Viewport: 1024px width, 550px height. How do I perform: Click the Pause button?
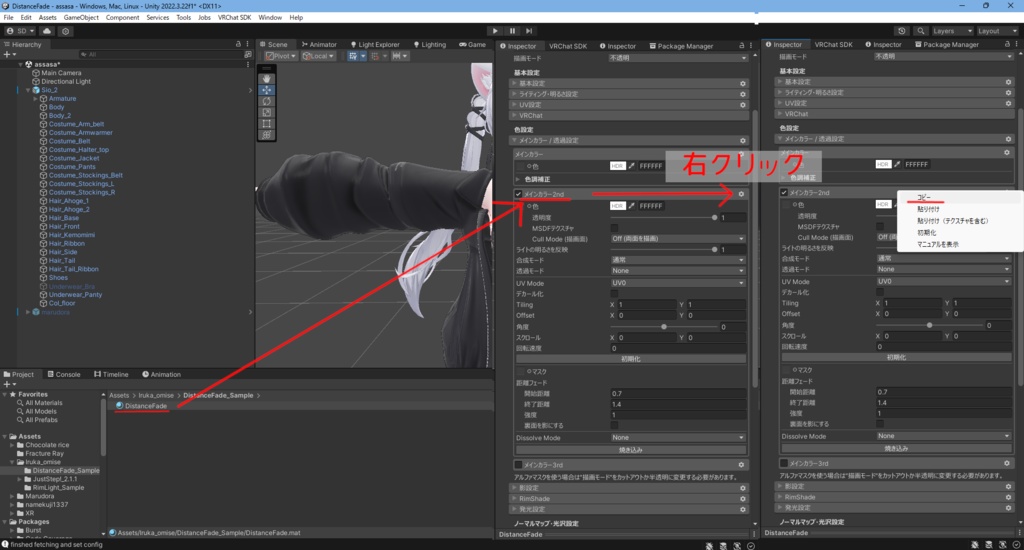click(512, 31)
